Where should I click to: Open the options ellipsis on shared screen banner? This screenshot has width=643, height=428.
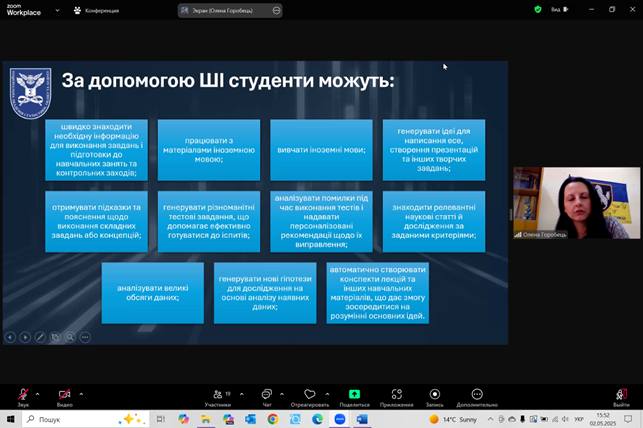coord(276,10)
